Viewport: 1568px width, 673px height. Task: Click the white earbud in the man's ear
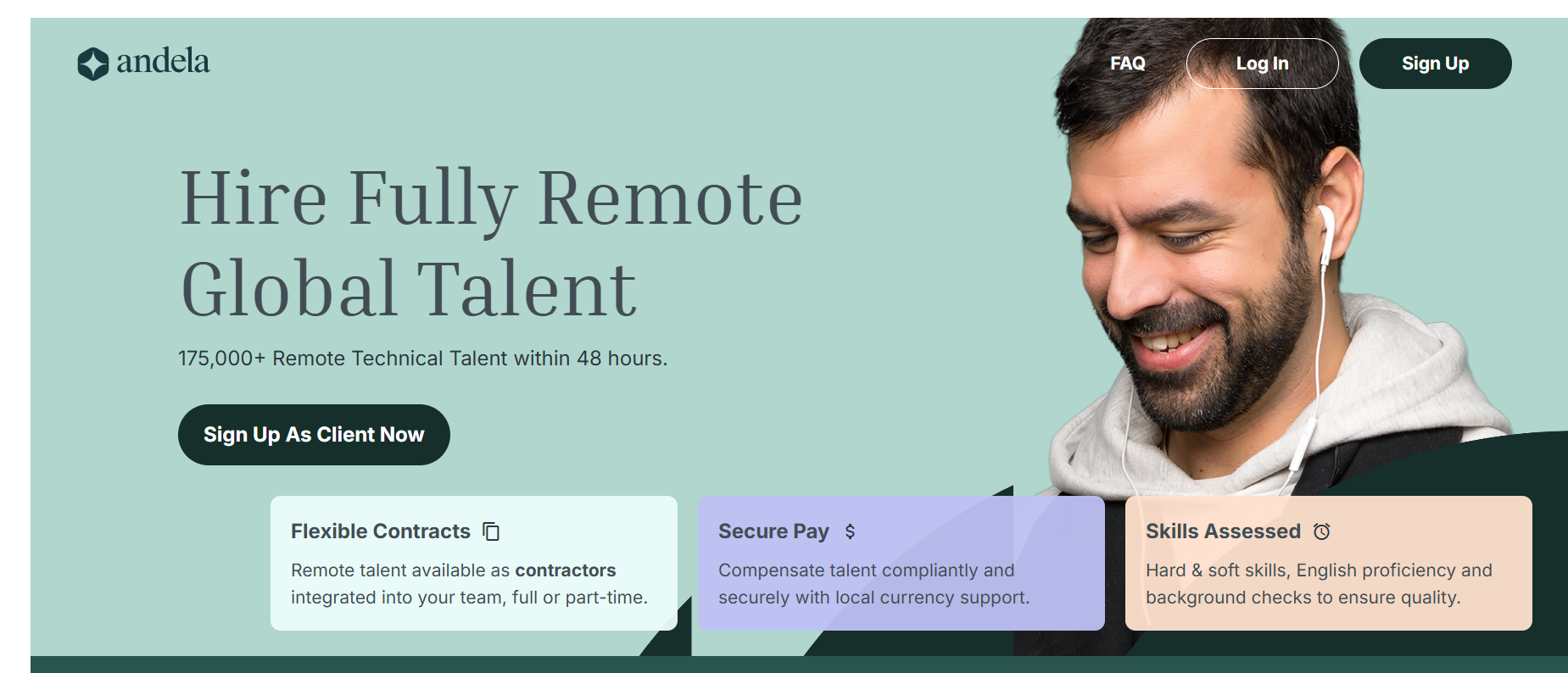[1325, 227]
